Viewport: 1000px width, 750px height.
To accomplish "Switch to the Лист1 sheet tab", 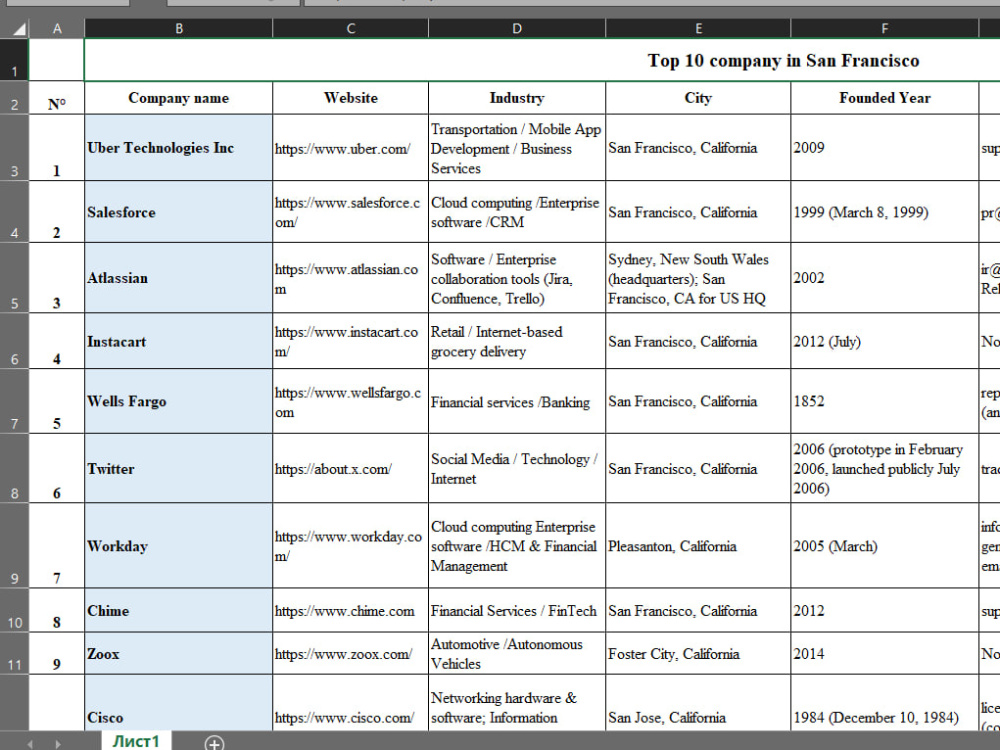I will pyautogui.click(x=136, y=741).
